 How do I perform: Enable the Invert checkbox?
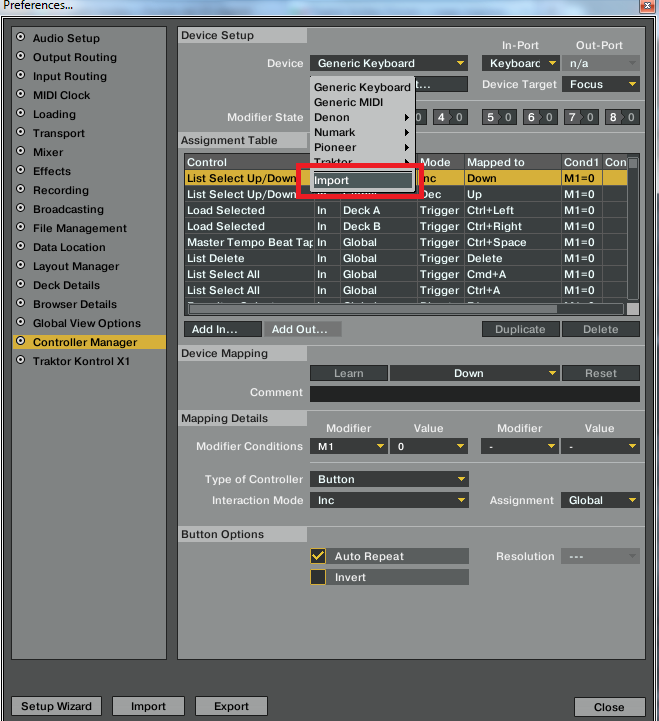click(318, 577)
